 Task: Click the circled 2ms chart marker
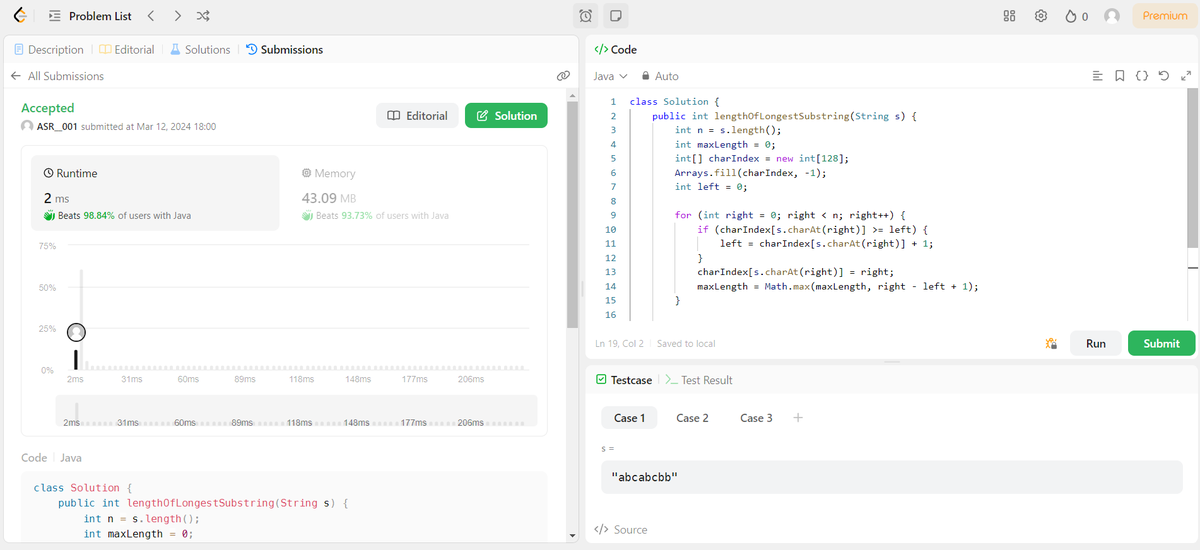(76, 332)
